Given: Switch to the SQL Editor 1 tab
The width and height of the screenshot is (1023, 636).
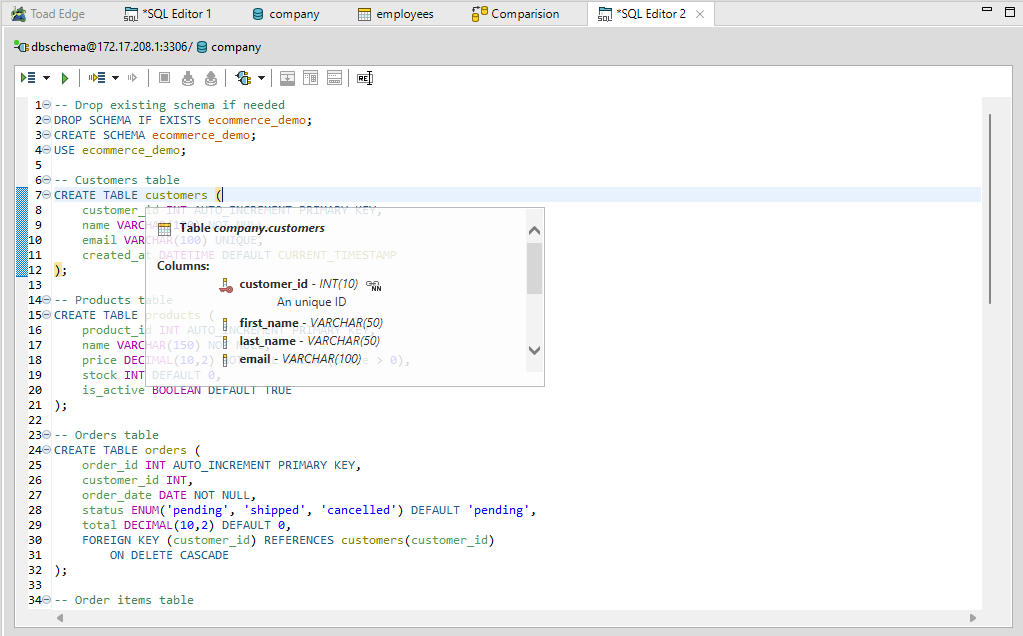Looking at the screenshot, I should pos(168,14).
